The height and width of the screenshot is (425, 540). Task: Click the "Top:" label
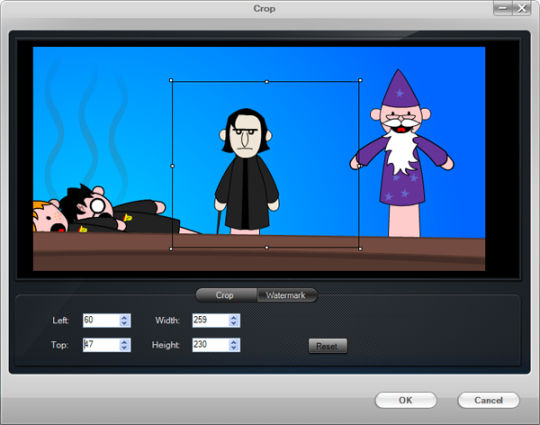(x=60, y=345)
